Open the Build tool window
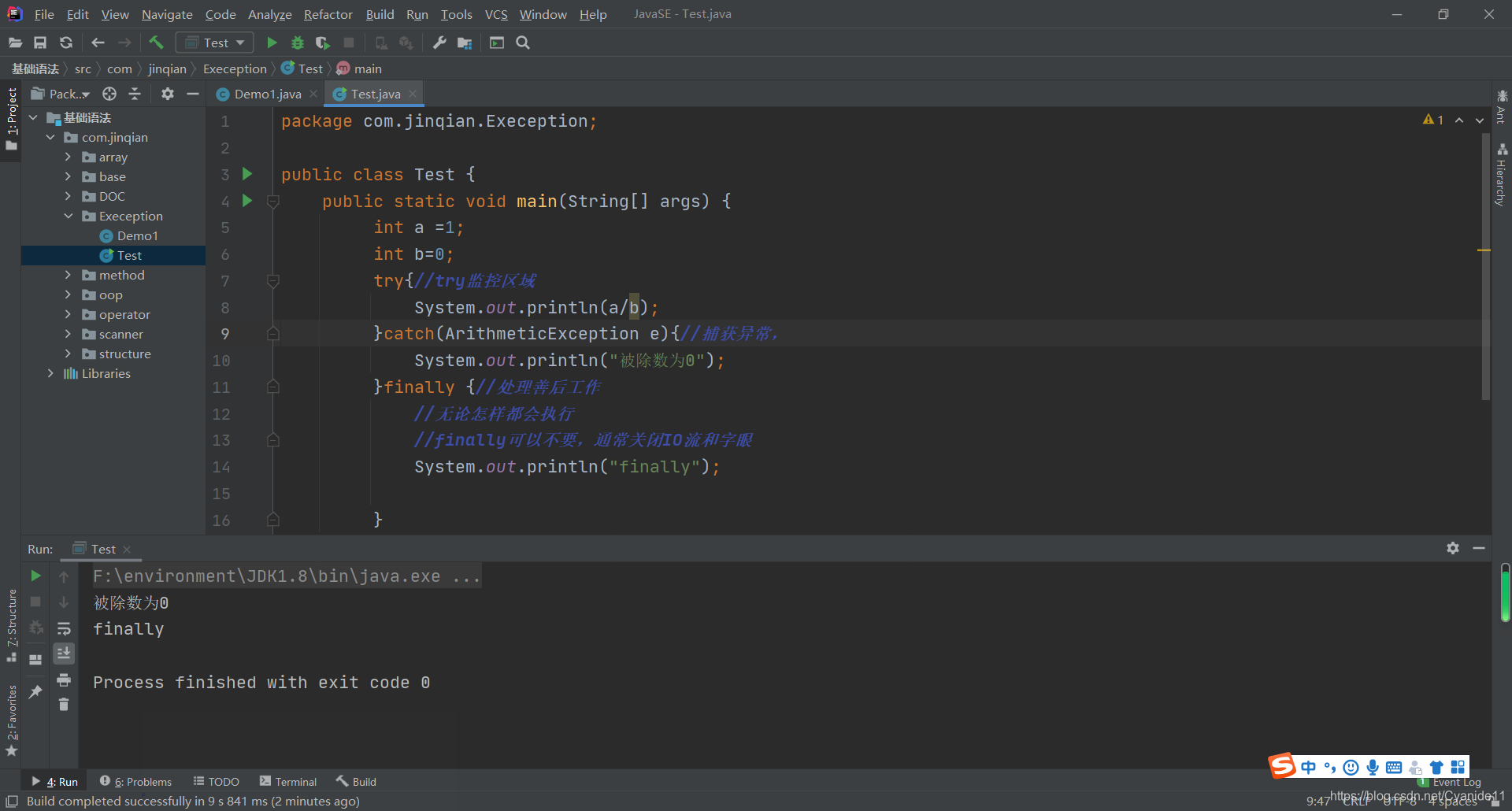 [x=356, y=781]
